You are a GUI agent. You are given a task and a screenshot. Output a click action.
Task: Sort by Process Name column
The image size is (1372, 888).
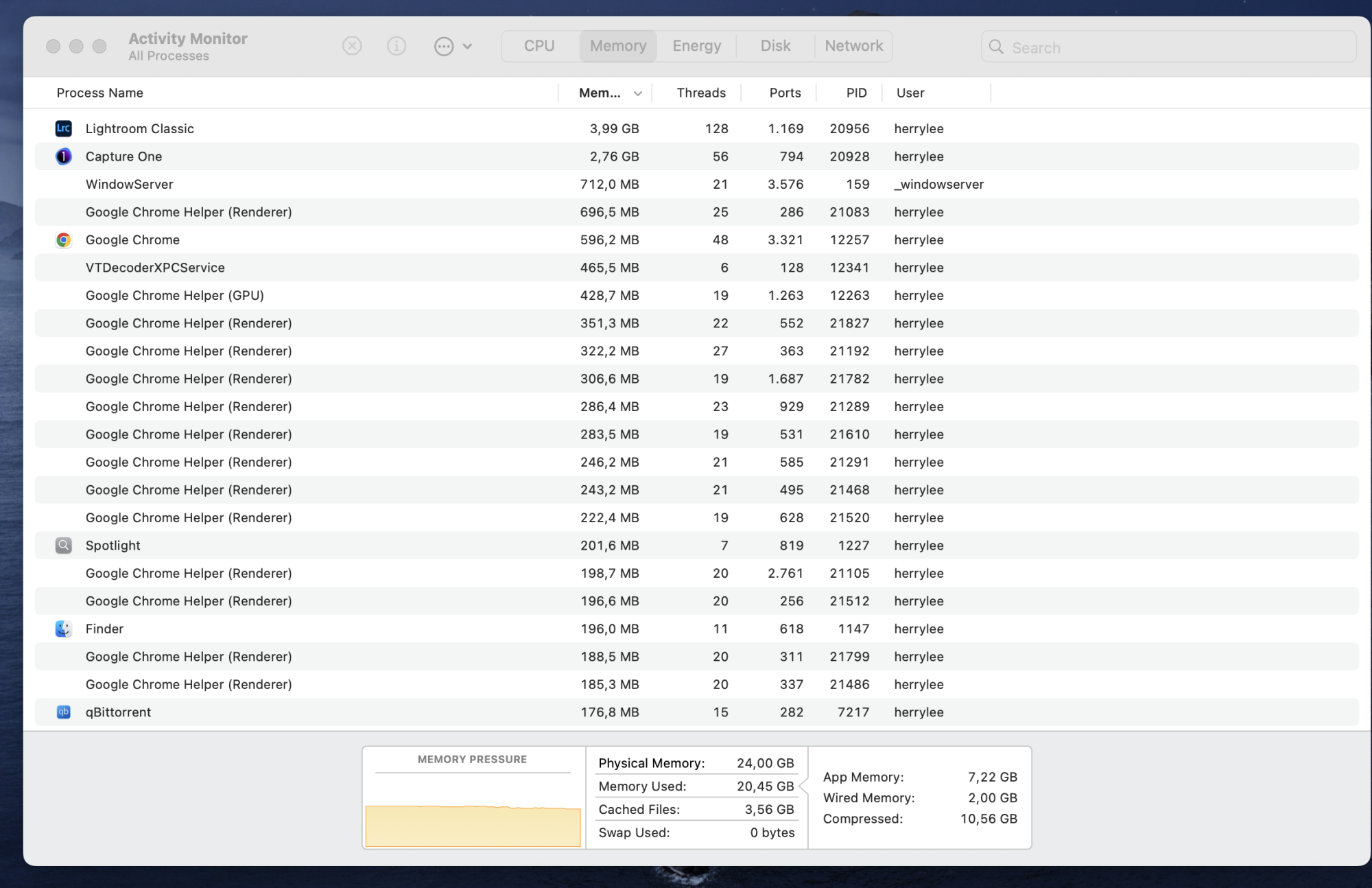tap(100, 93)
